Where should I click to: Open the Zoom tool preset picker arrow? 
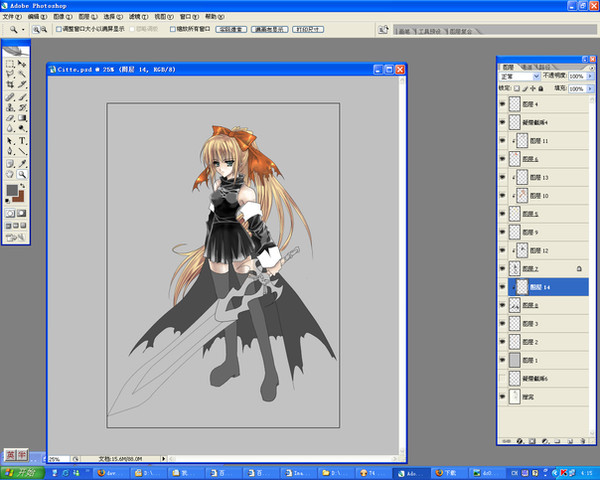(x=23, y=29)
